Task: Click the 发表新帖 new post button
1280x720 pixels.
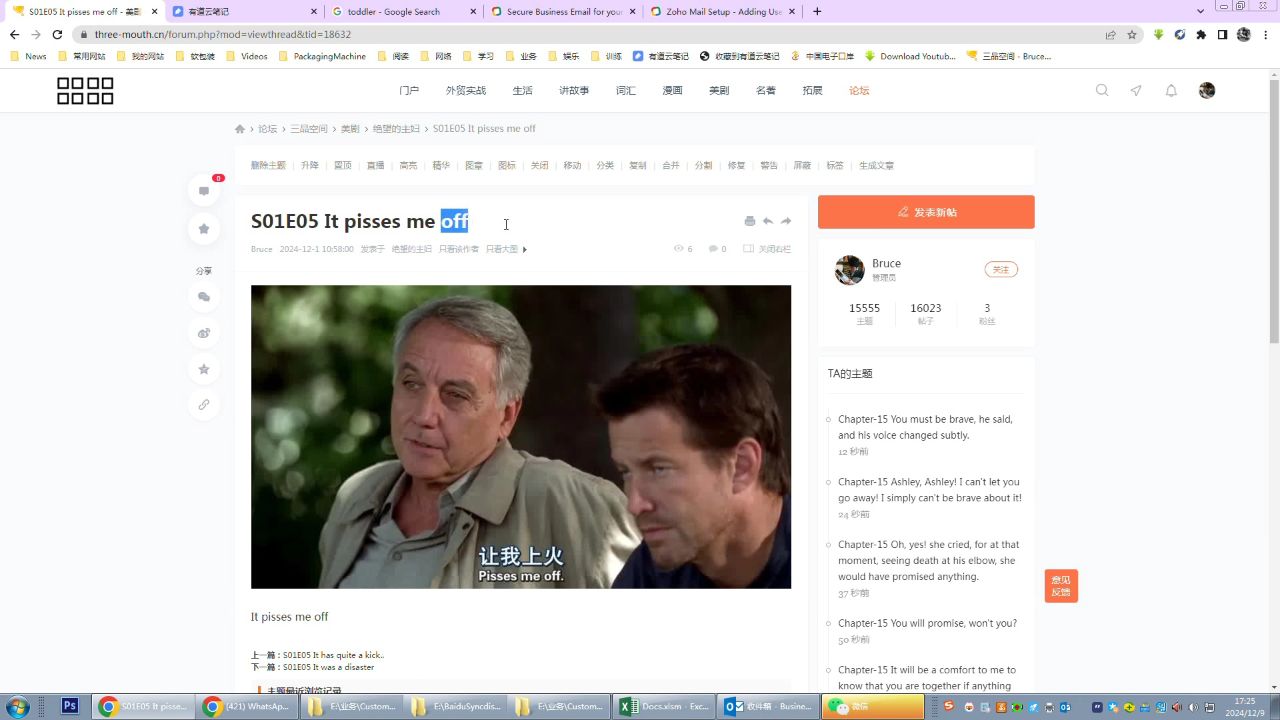Action: pos(926,212)
